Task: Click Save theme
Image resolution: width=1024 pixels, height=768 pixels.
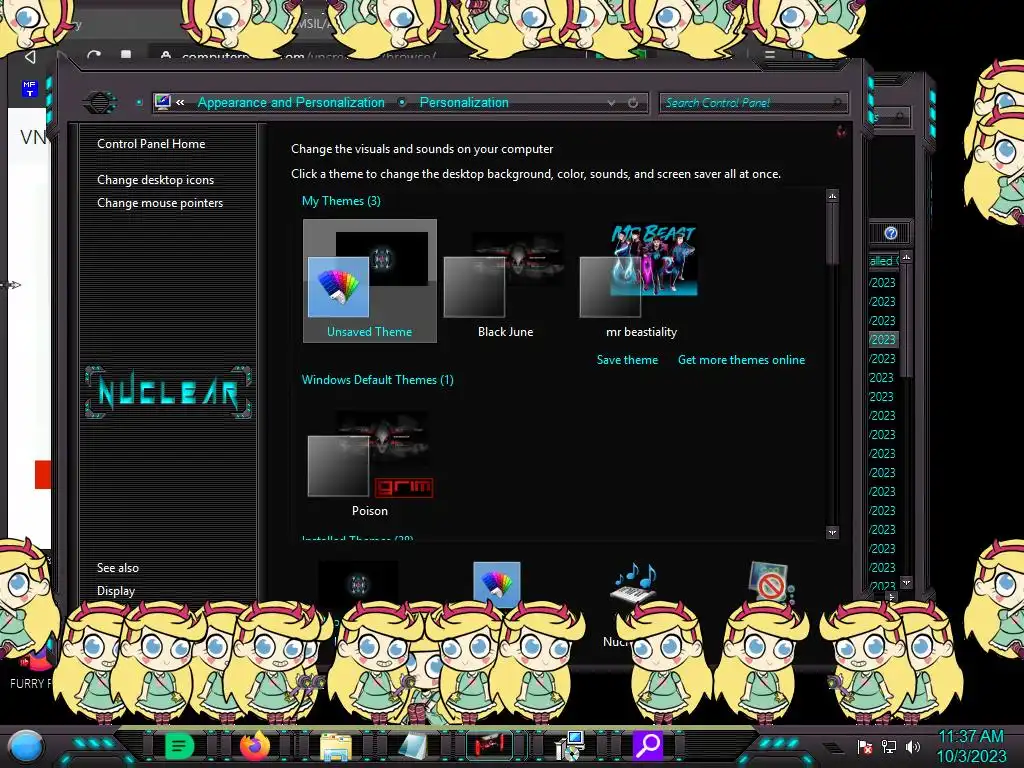Action: (x=627, y=360)
